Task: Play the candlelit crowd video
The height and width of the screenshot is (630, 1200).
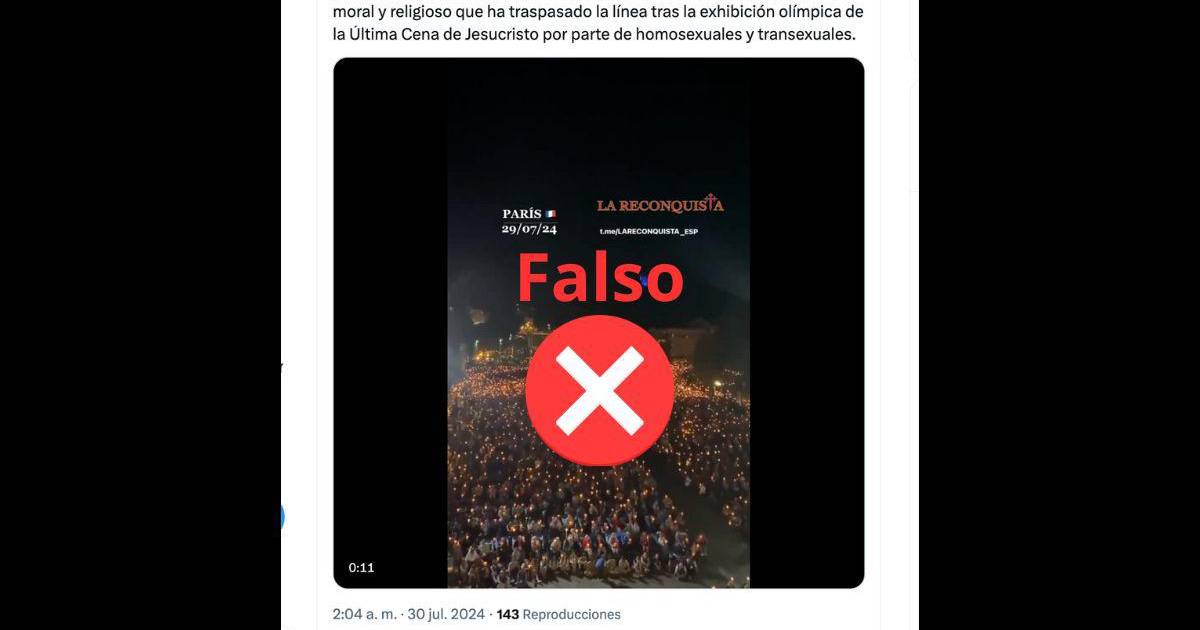Action: pos(599,323)
